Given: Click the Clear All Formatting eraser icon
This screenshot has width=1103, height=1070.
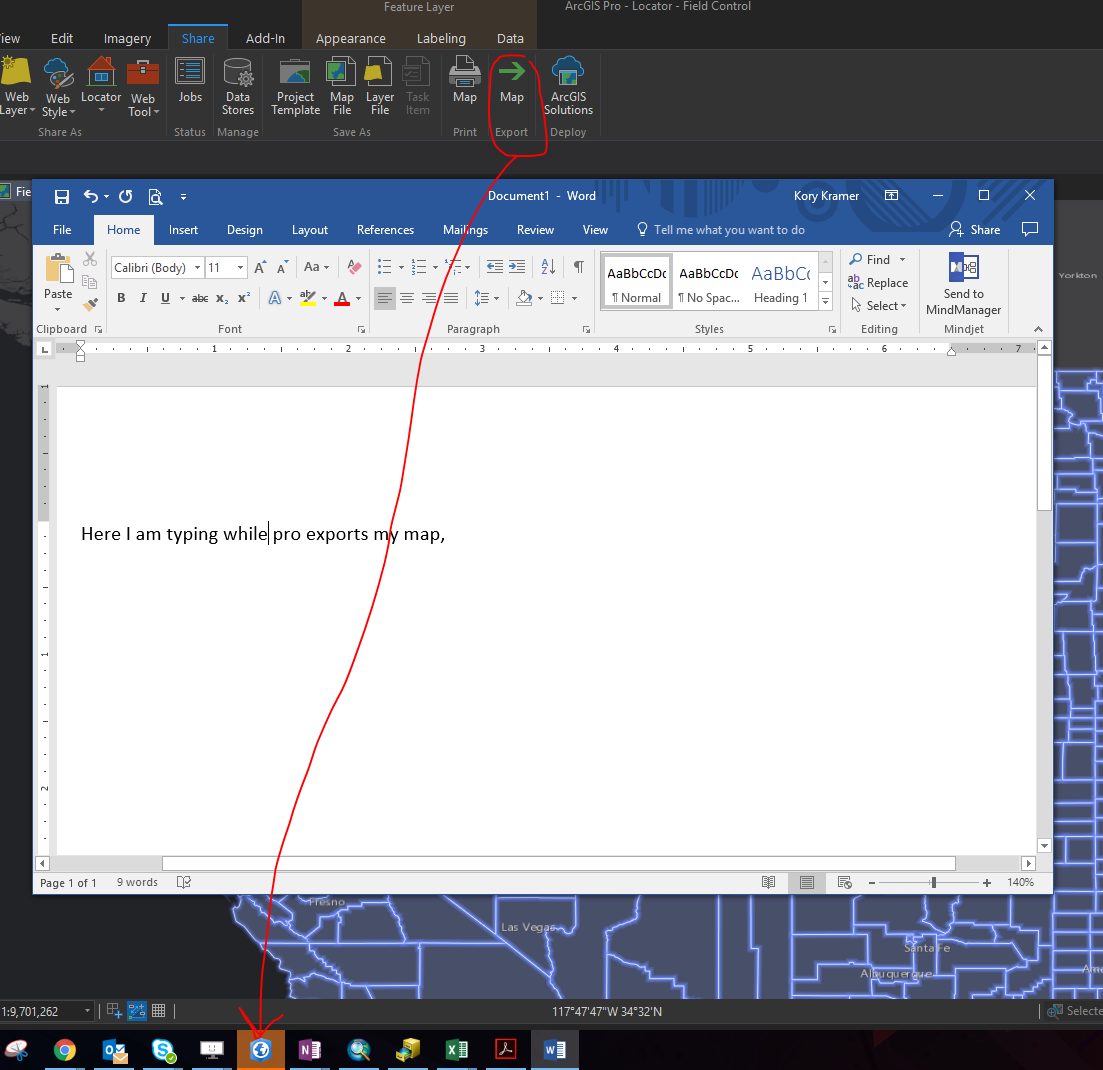Looking at the screenshot, I should 354,267.
